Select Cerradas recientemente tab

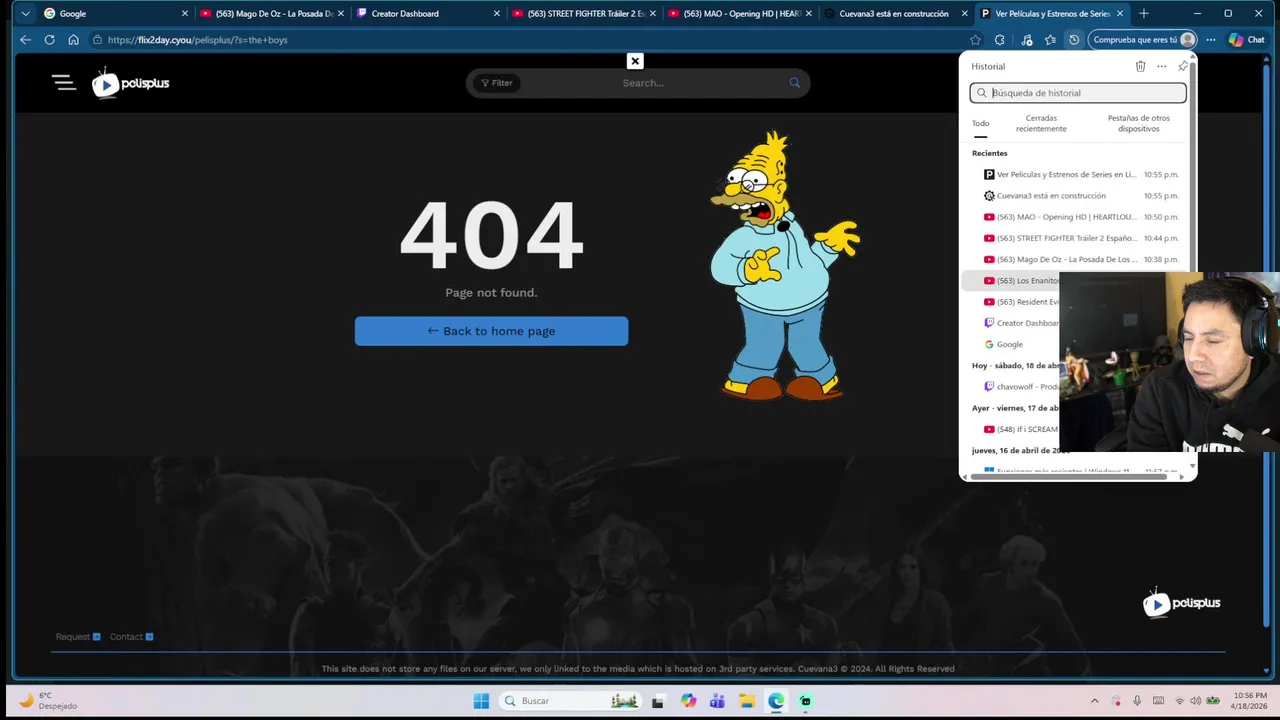click(x=1041, y=124)
